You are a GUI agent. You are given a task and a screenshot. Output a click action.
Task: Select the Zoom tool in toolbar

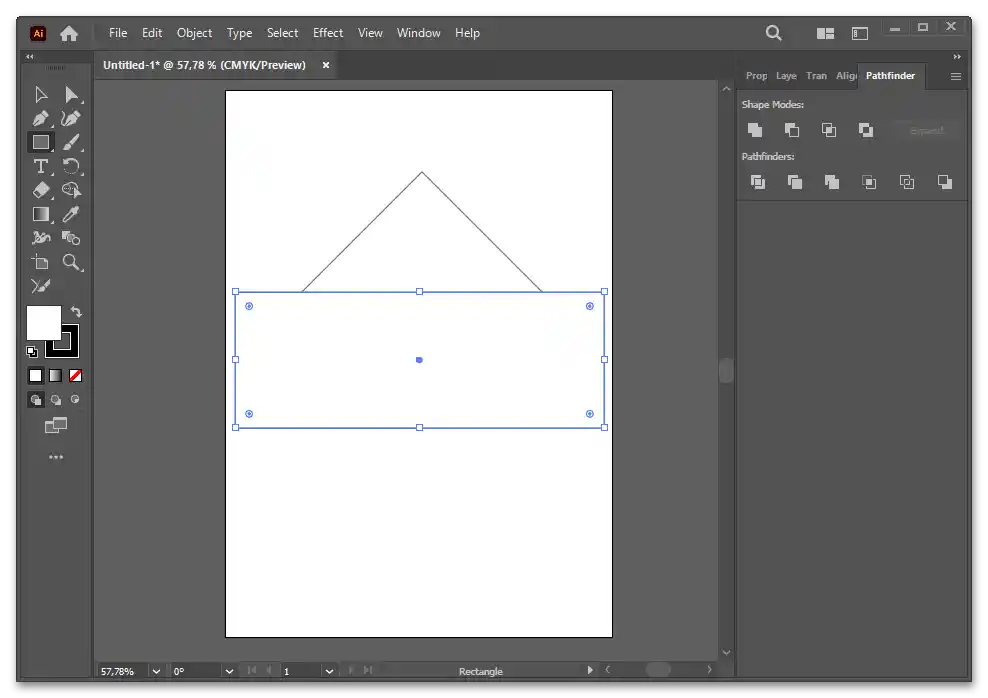(x=71, y=262)
